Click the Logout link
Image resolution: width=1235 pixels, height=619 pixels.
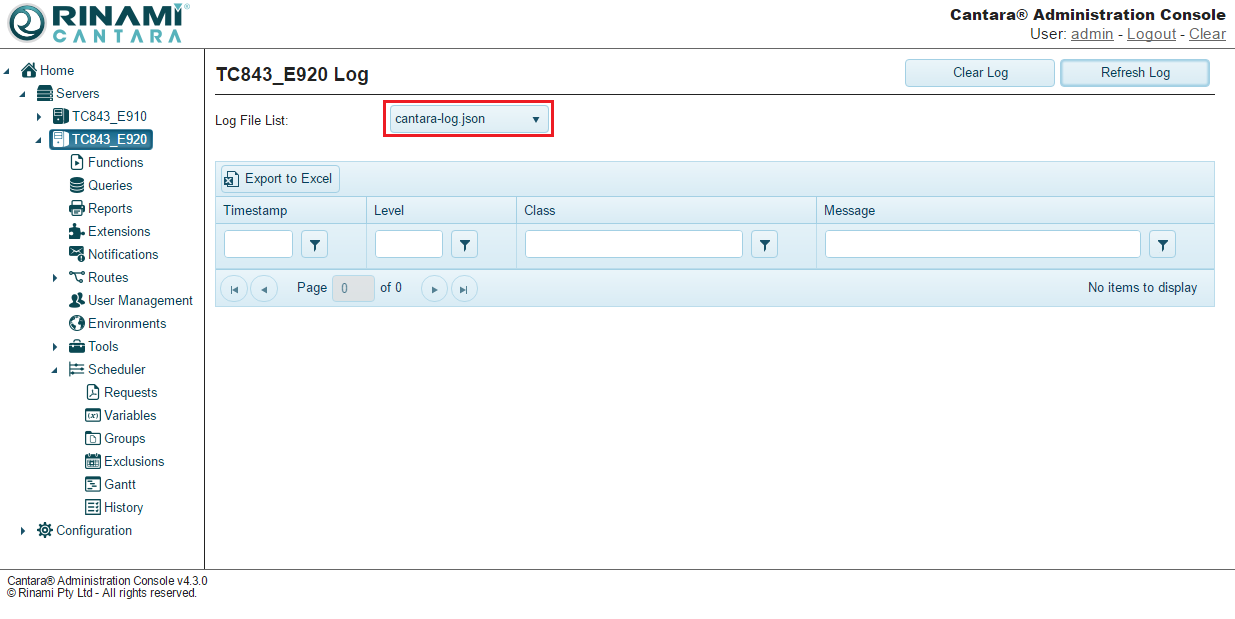coord(1151,34)
